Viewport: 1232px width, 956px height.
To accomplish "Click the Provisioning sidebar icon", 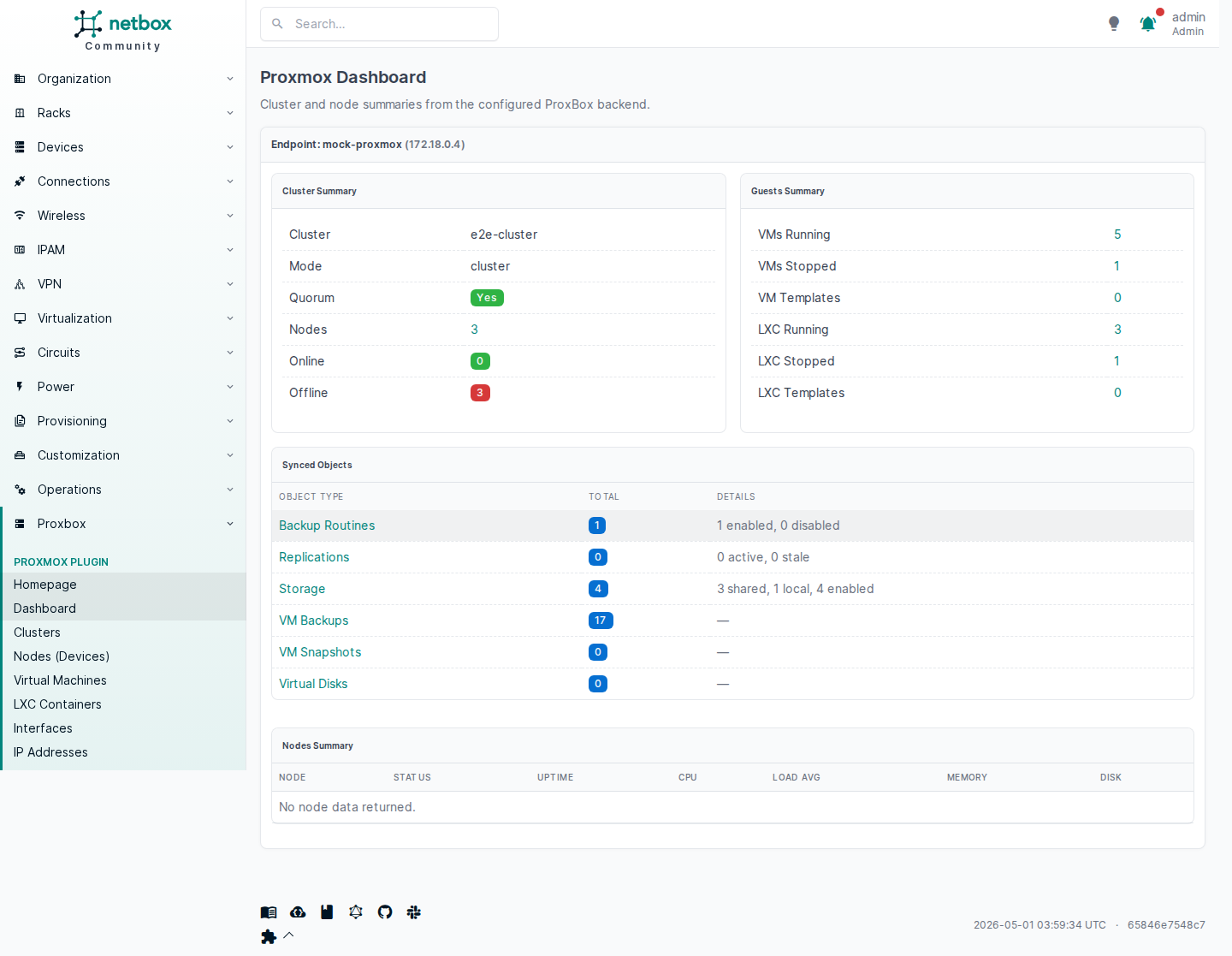I will tap(20, 421).
